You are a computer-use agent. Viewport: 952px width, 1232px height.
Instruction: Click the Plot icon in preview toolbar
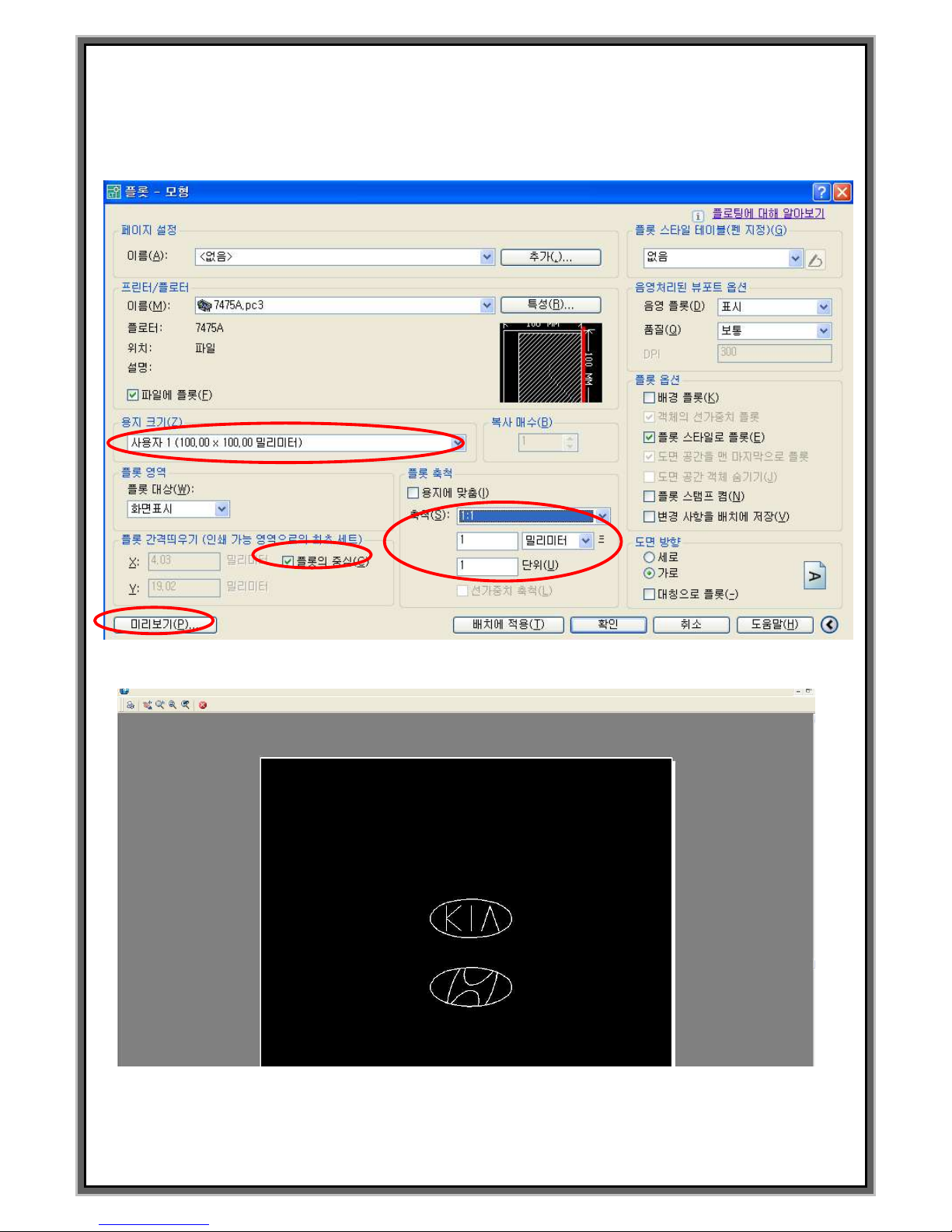pos(130,705)
